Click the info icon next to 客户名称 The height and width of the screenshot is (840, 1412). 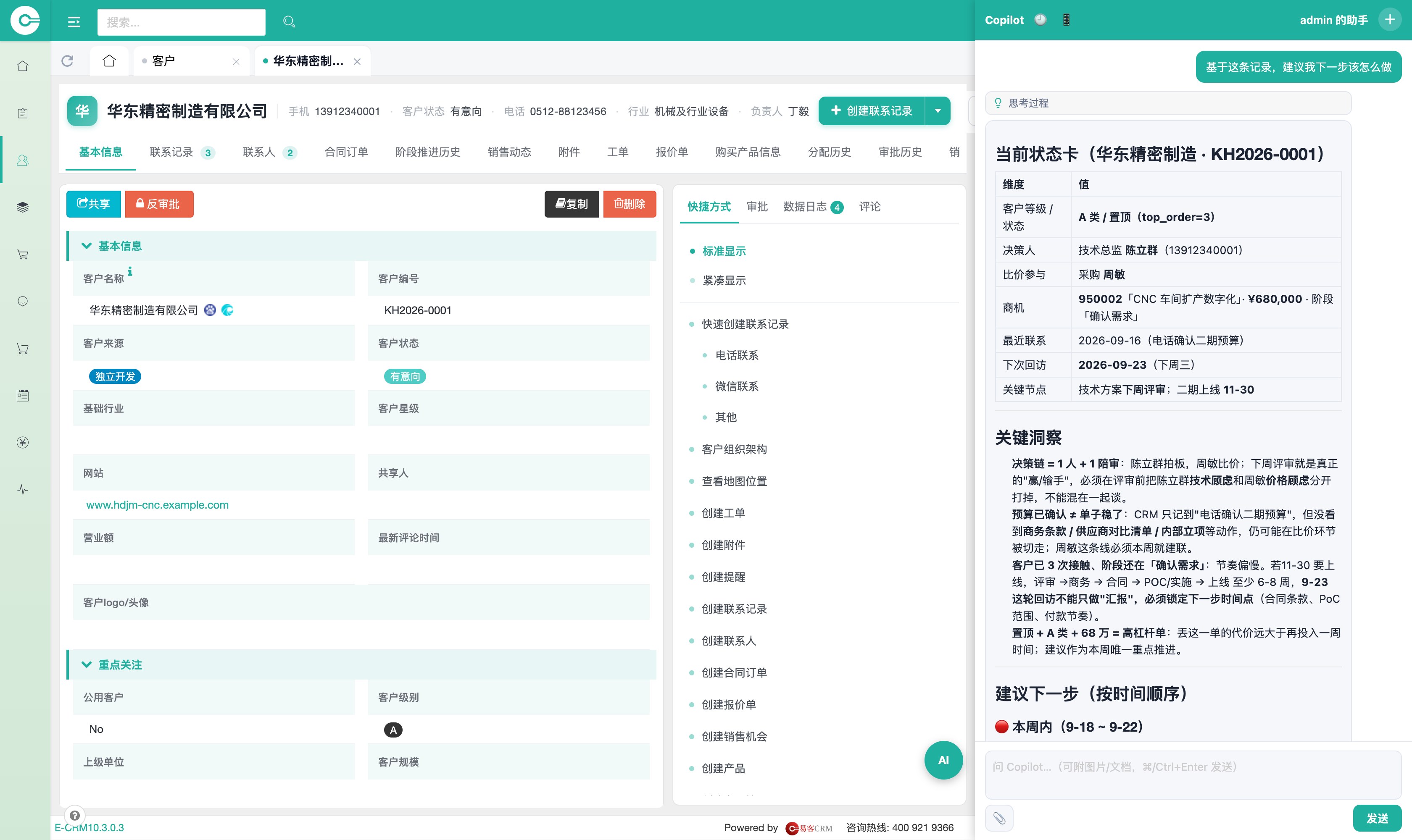[130, 272]
